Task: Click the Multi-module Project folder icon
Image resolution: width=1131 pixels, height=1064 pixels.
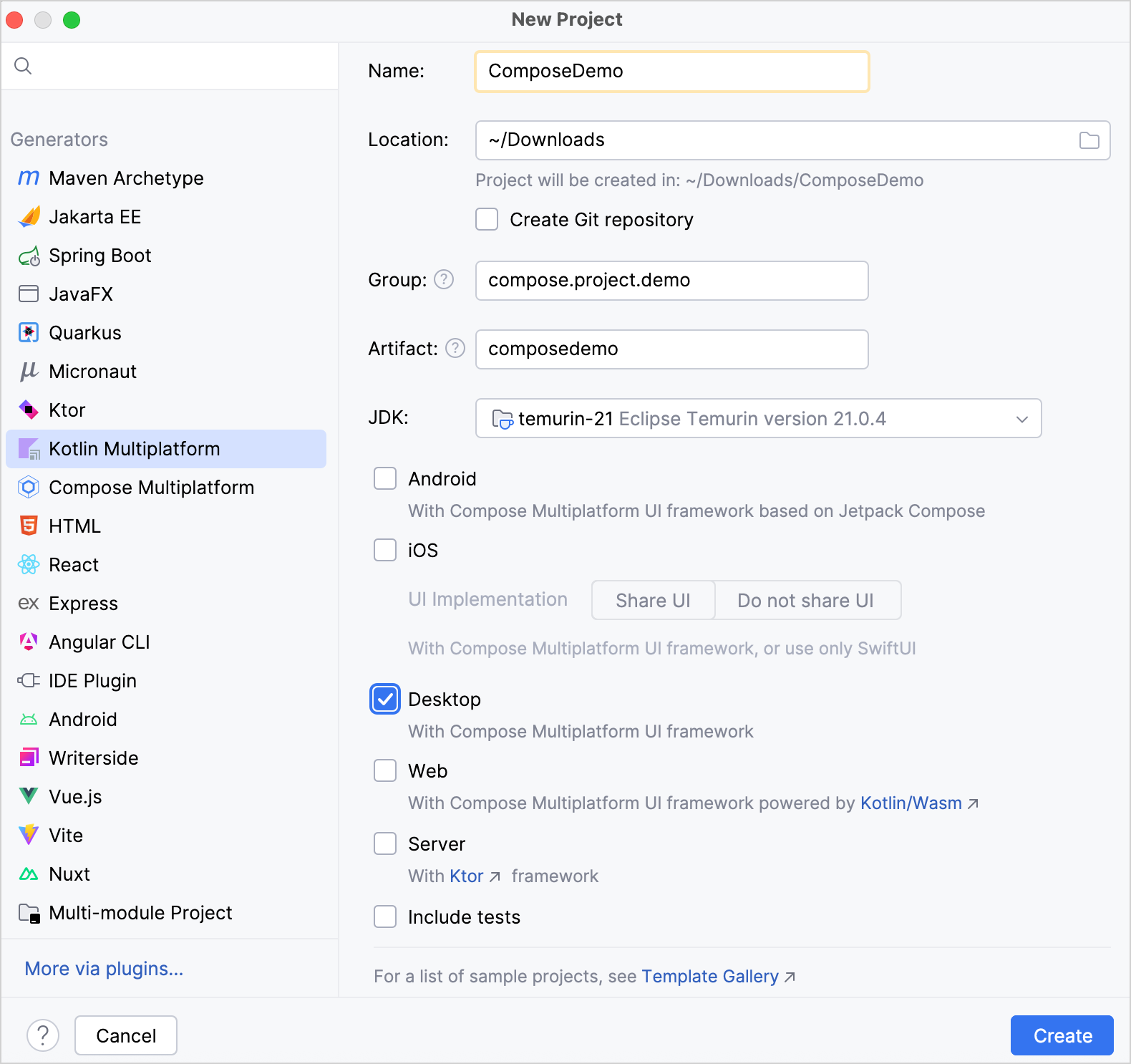Action: [x=29, y=912]
